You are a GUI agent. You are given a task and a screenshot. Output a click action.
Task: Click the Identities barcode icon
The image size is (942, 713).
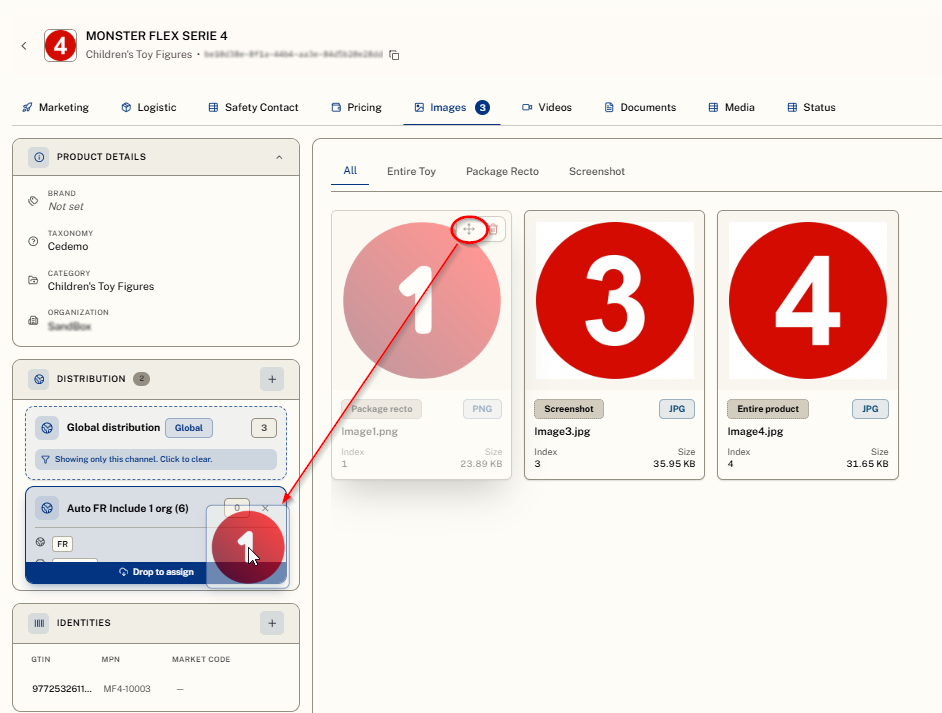click(x=39, y=623)
